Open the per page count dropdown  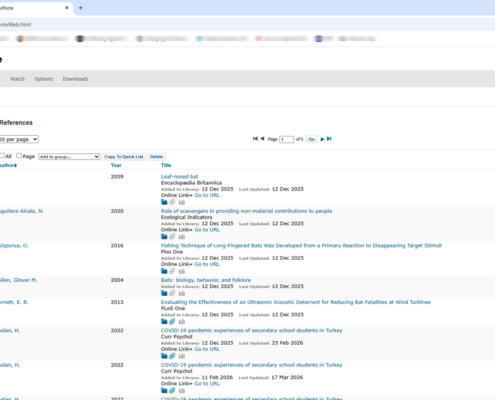click(x=19, y=139)
